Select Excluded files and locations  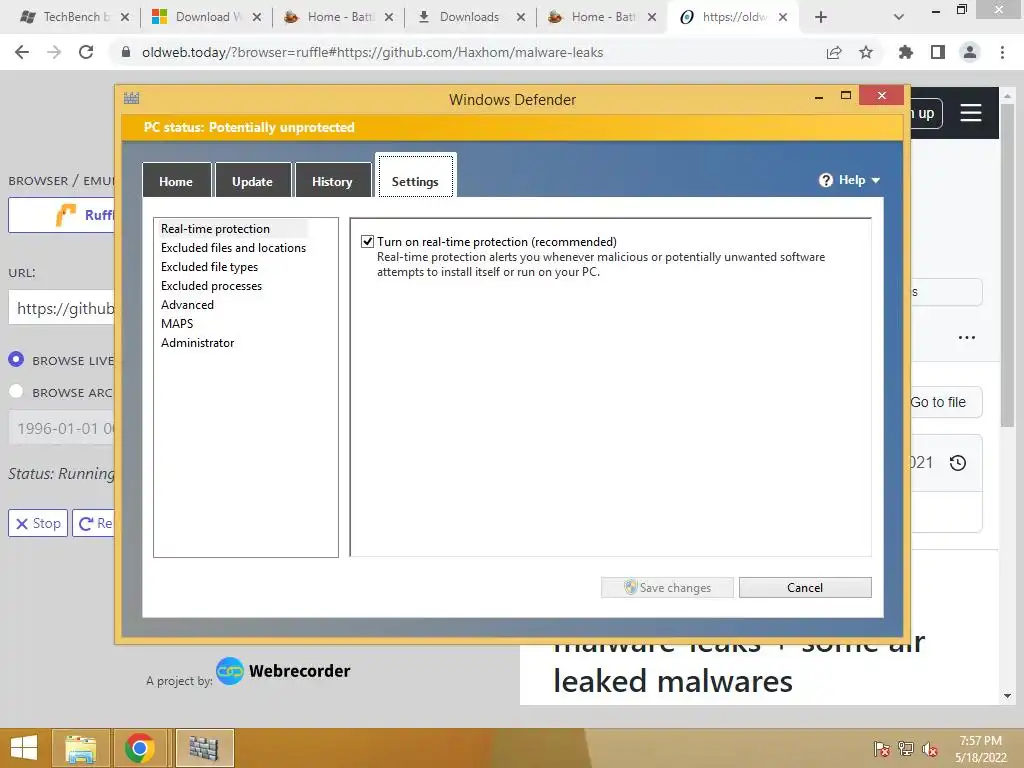233,248
